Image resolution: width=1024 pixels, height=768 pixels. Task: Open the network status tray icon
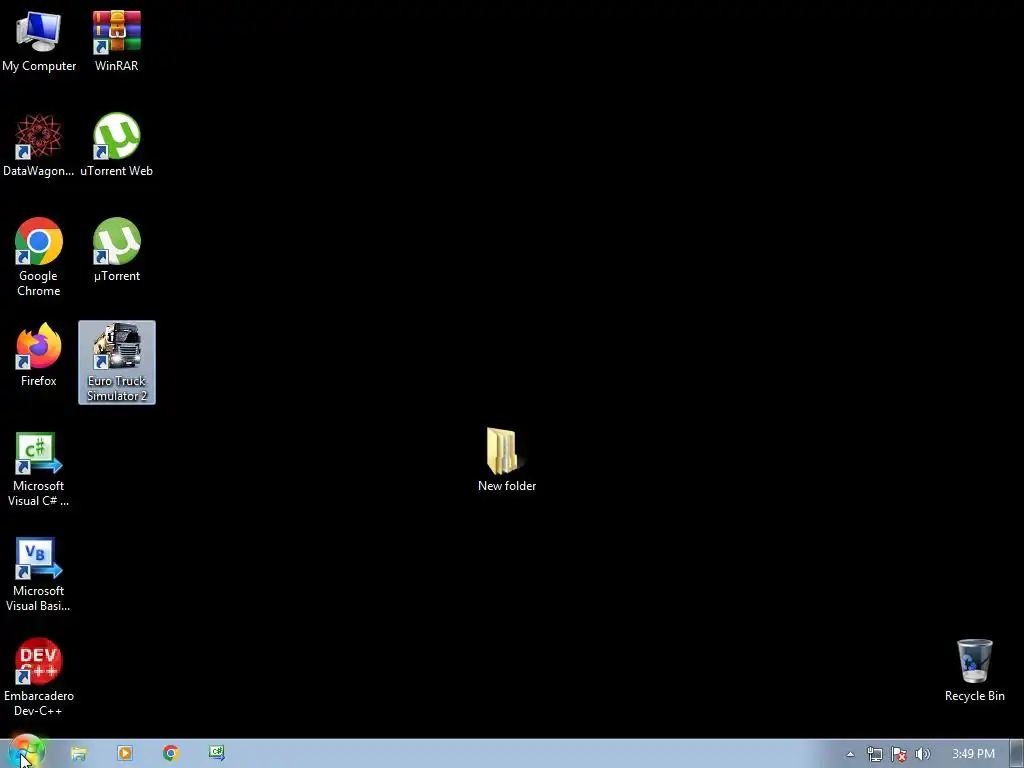coord(874,754)
